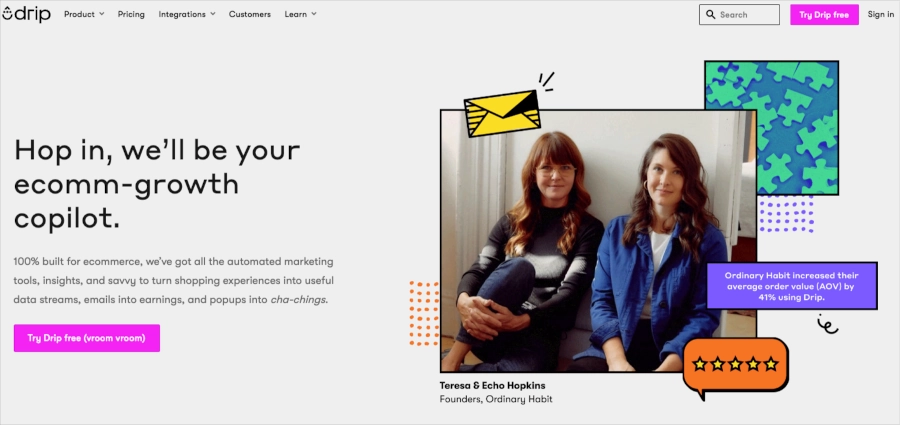900x425 pixels.
Task: Click the puzzle pieces image
Action: click(x=771, y=128)
